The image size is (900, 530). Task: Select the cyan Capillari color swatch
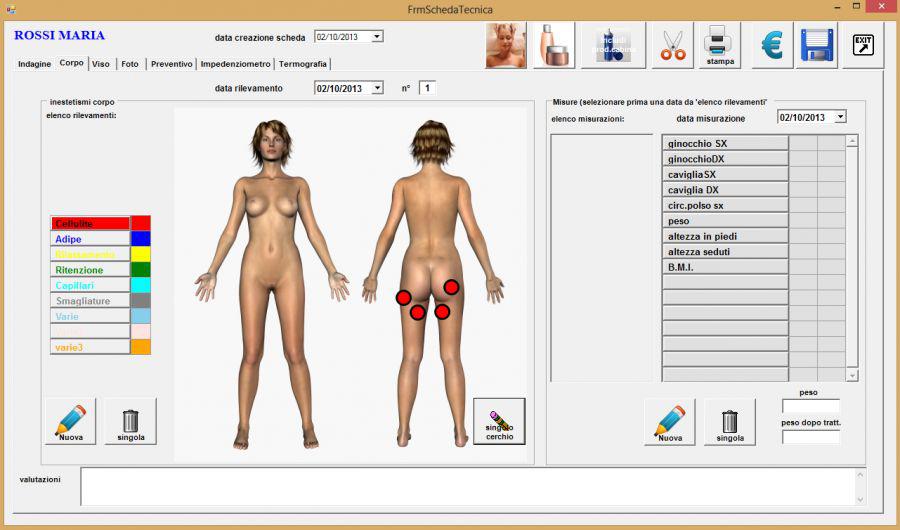pos(141,285)
